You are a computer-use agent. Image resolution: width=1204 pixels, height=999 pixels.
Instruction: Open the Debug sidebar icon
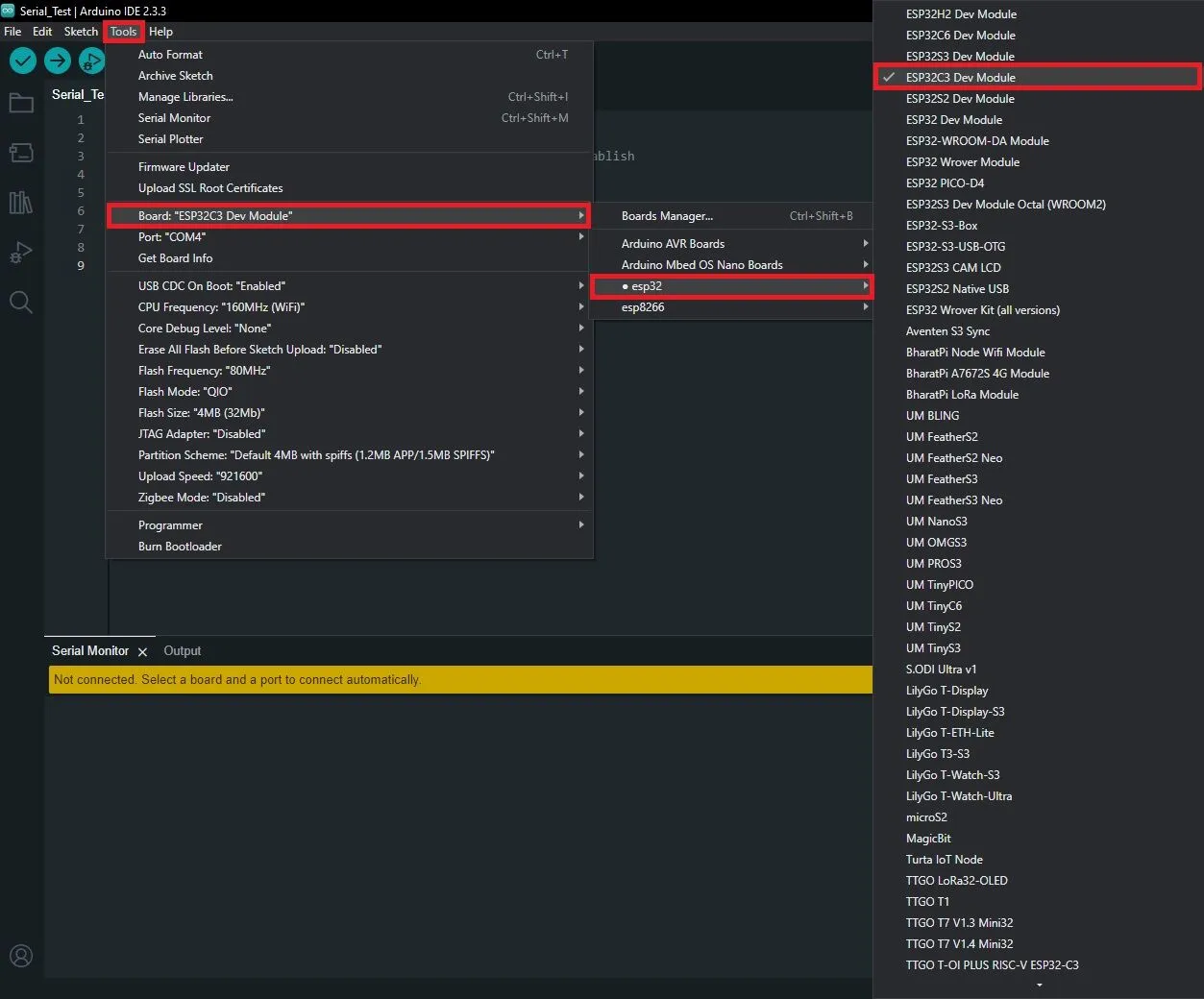(21, 253)
